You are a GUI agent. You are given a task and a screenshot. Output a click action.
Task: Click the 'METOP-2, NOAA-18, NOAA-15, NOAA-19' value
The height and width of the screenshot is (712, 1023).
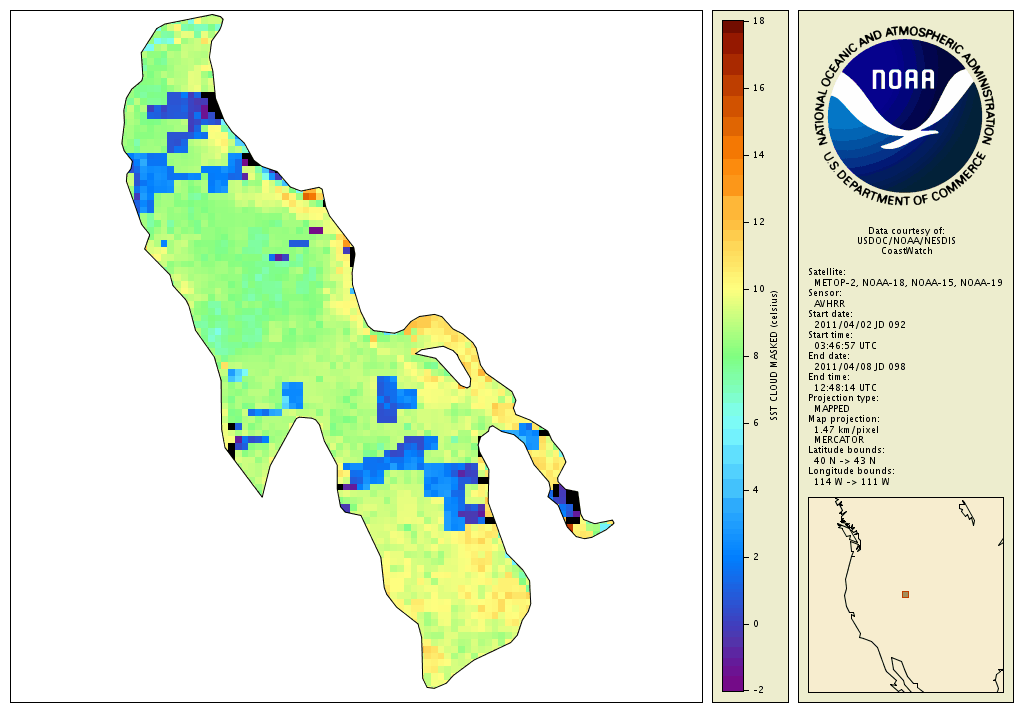[908, 283]
